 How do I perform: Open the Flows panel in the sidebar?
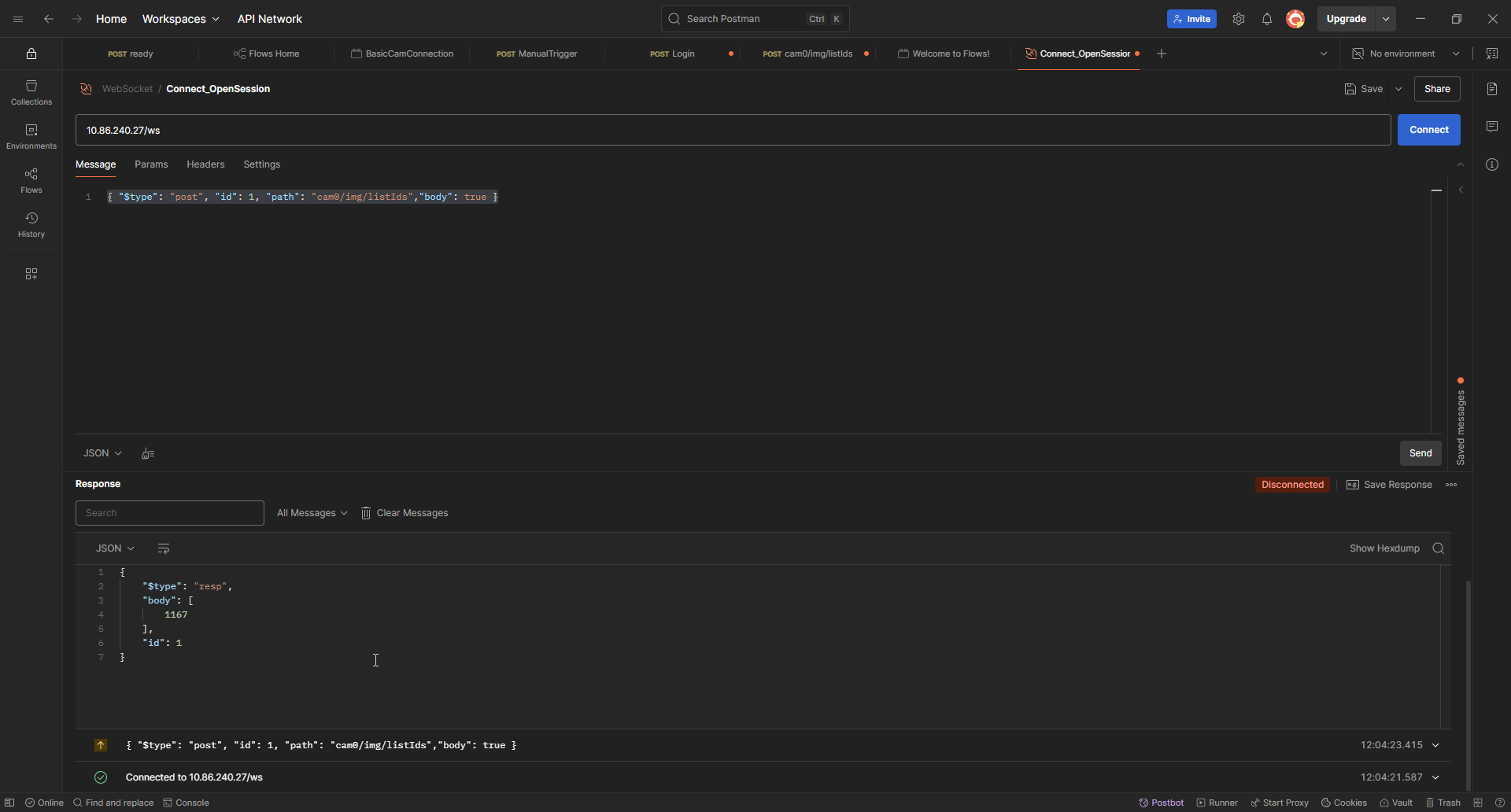click(31, 179)
